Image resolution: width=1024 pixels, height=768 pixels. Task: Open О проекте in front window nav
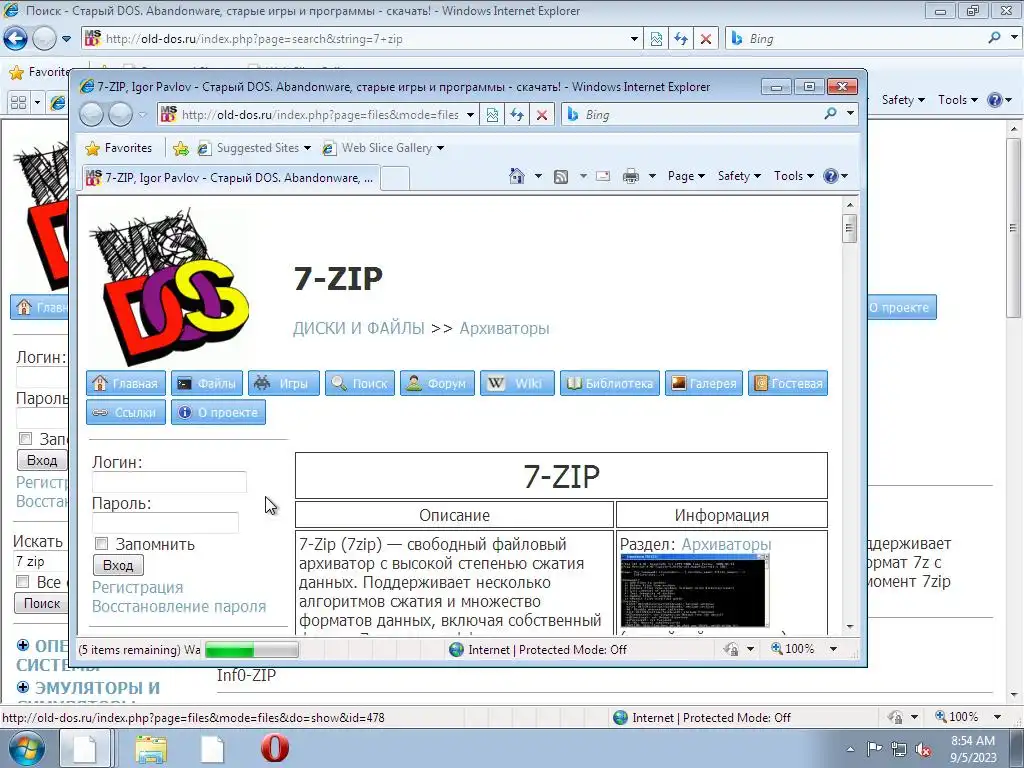pos(218,412)
